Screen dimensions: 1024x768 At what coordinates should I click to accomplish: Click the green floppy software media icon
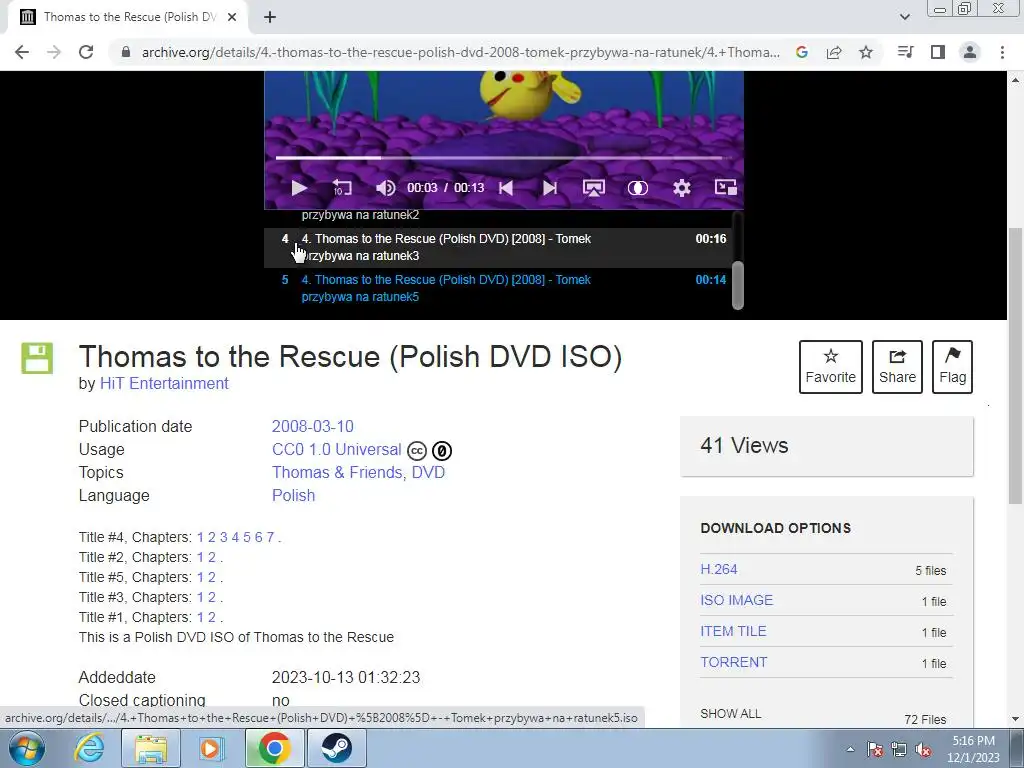point(37,358)
